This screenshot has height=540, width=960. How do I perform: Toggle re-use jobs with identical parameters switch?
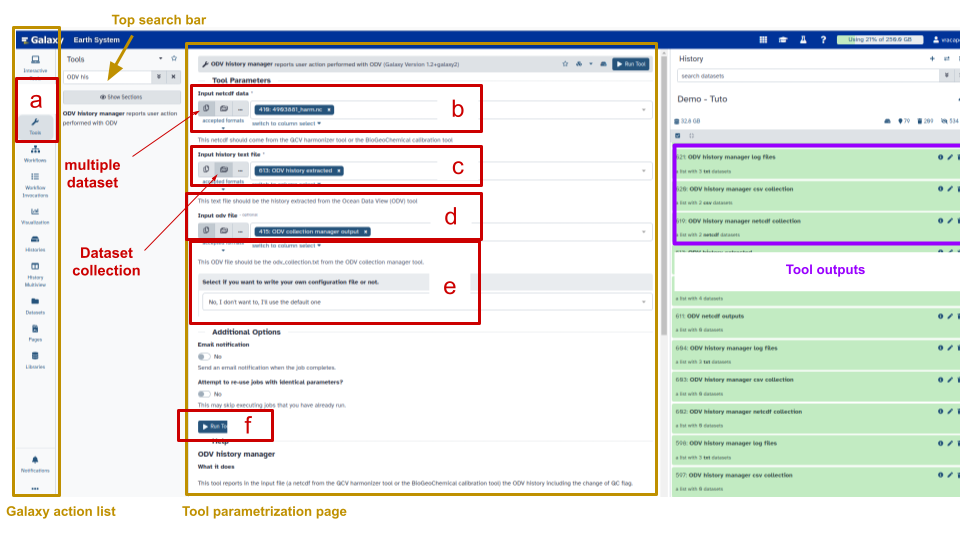(x=205, y=394)
